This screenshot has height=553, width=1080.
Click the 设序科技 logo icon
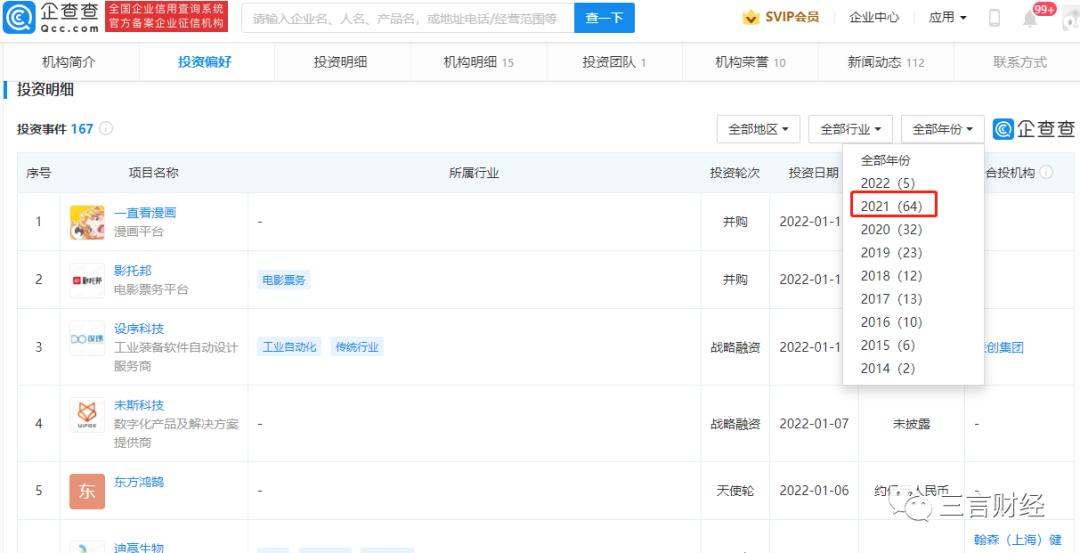87,338
